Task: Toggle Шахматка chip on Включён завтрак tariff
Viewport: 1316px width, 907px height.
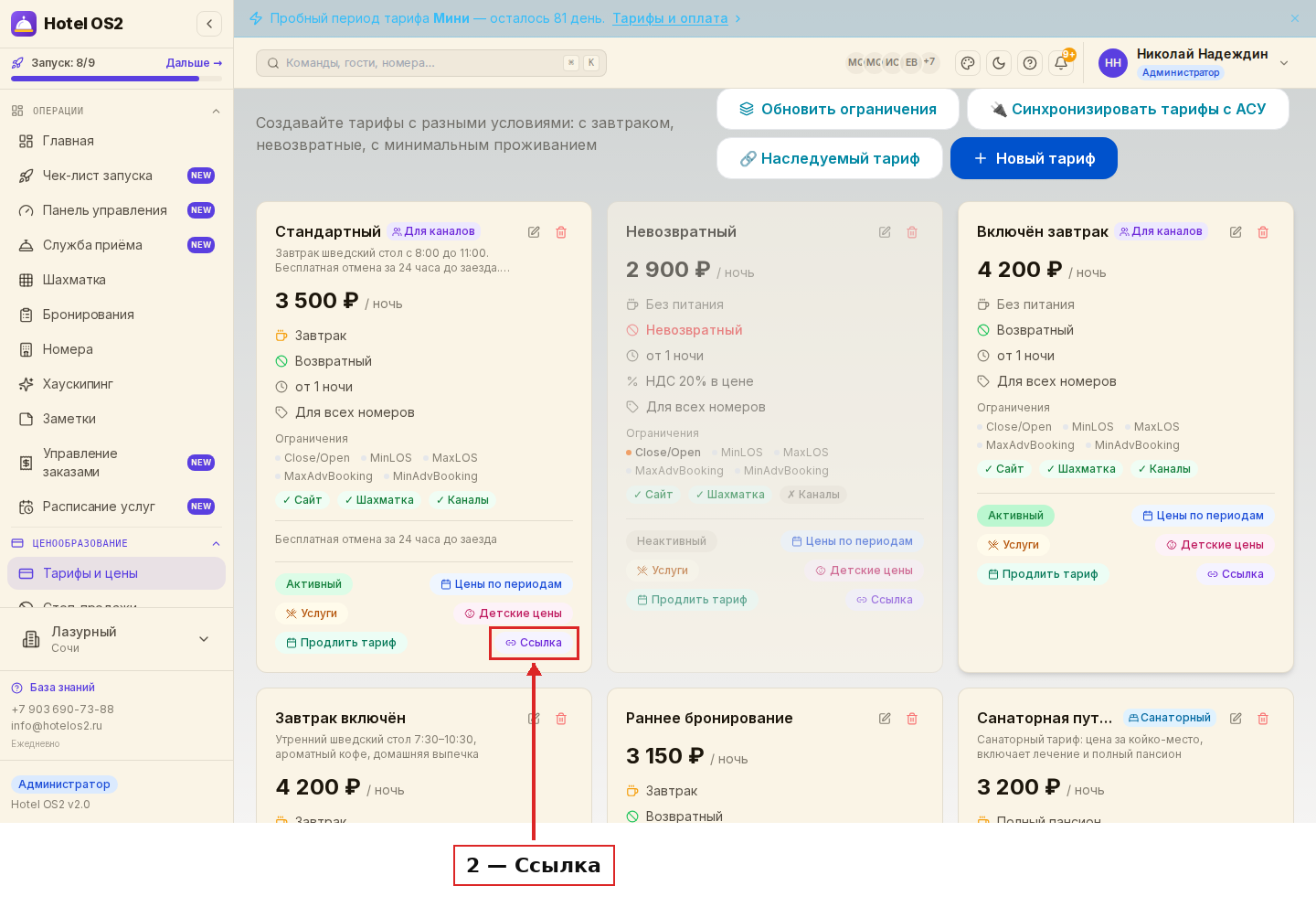Action: [x=1081, y=469]
